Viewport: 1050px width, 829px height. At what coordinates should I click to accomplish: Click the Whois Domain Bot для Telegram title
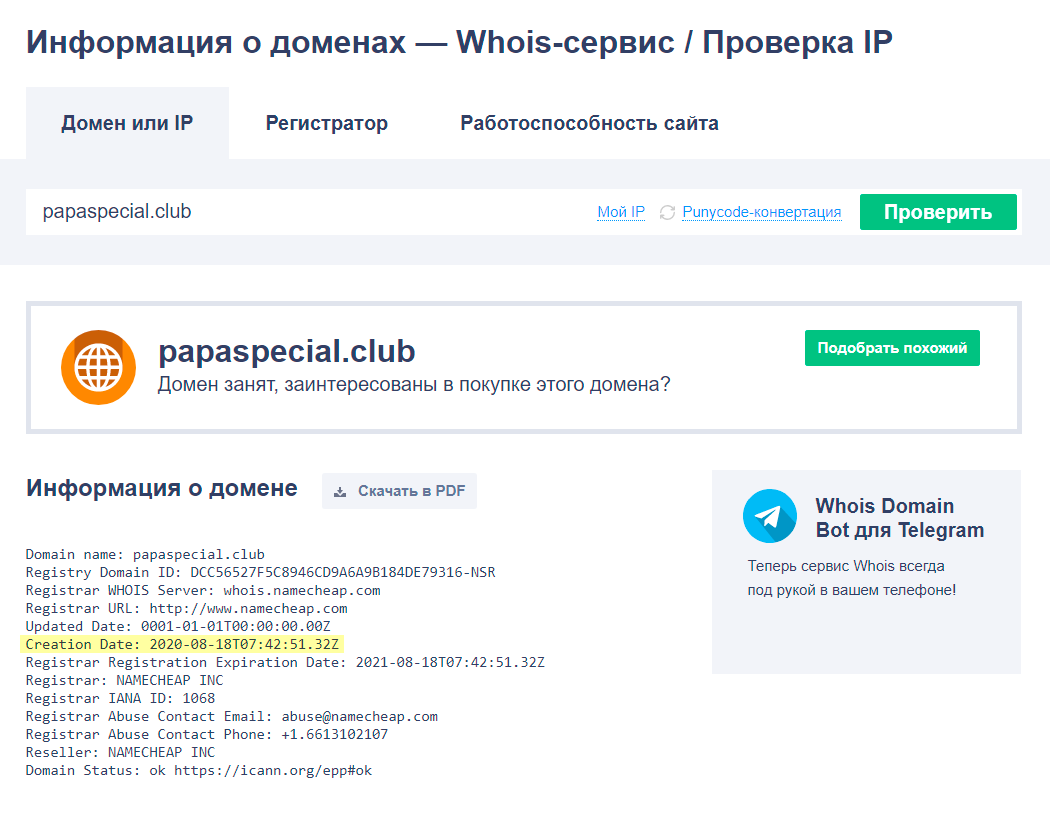click(899, 518)
